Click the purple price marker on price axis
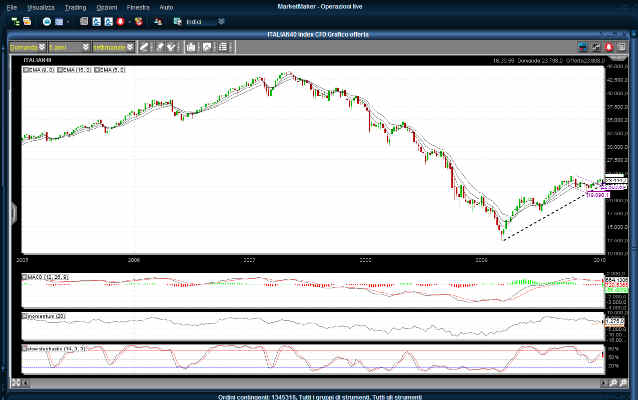 [613, 186]
